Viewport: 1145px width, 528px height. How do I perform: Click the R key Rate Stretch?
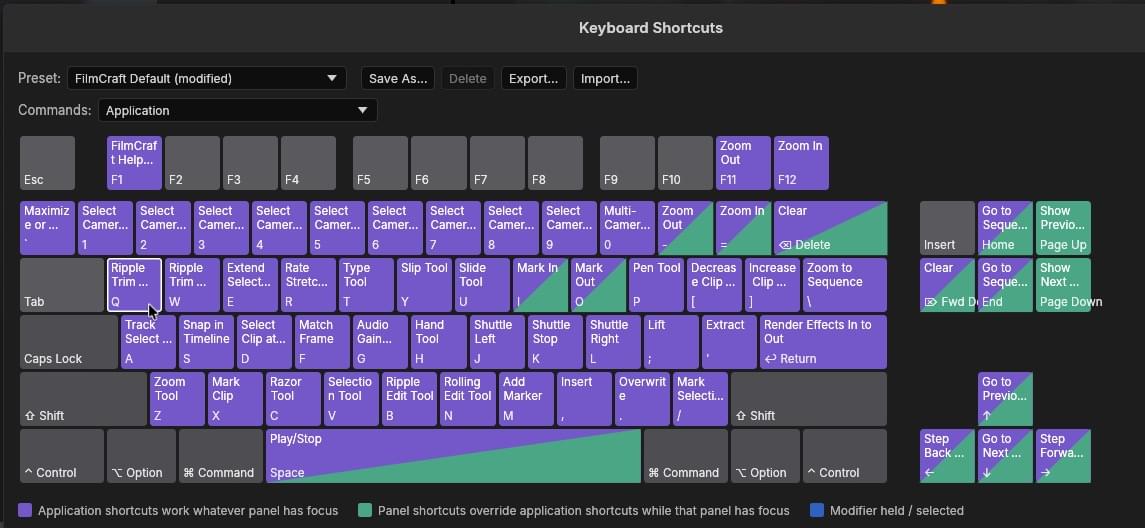tap(308, 285)
